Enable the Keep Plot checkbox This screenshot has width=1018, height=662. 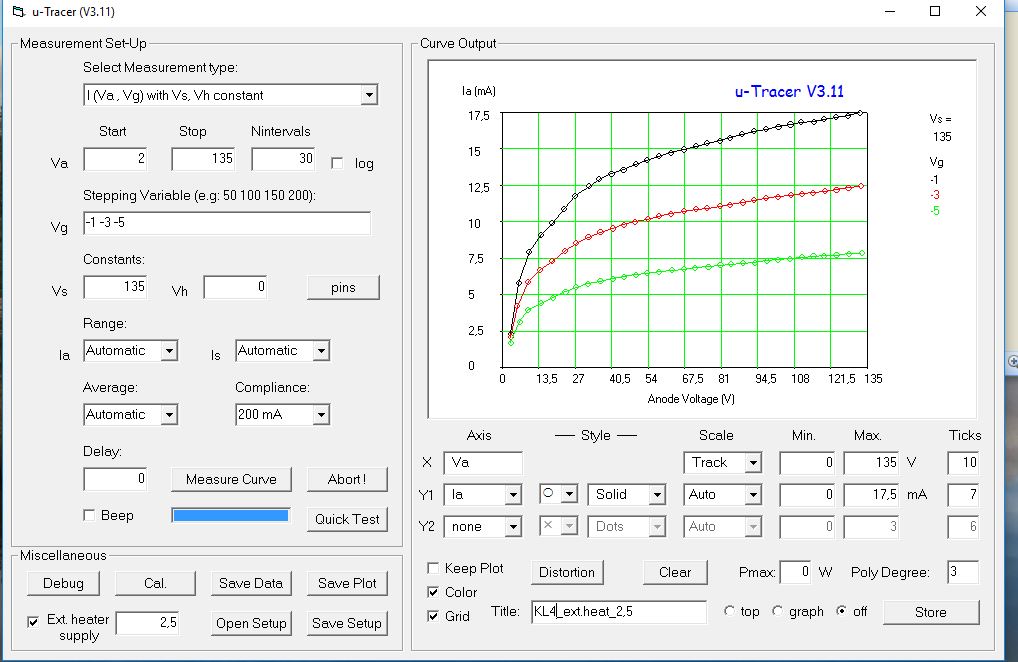coord(434,568)
